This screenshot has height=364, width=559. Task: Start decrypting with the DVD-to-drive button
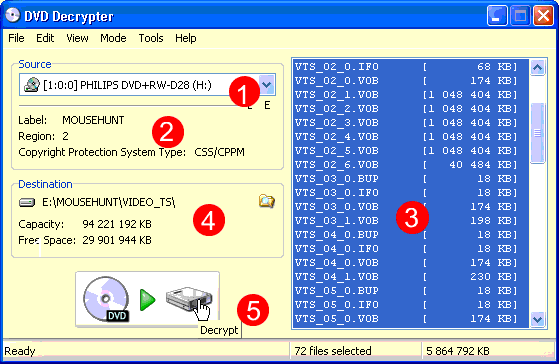pyautogui.click(x=147, y=299)
